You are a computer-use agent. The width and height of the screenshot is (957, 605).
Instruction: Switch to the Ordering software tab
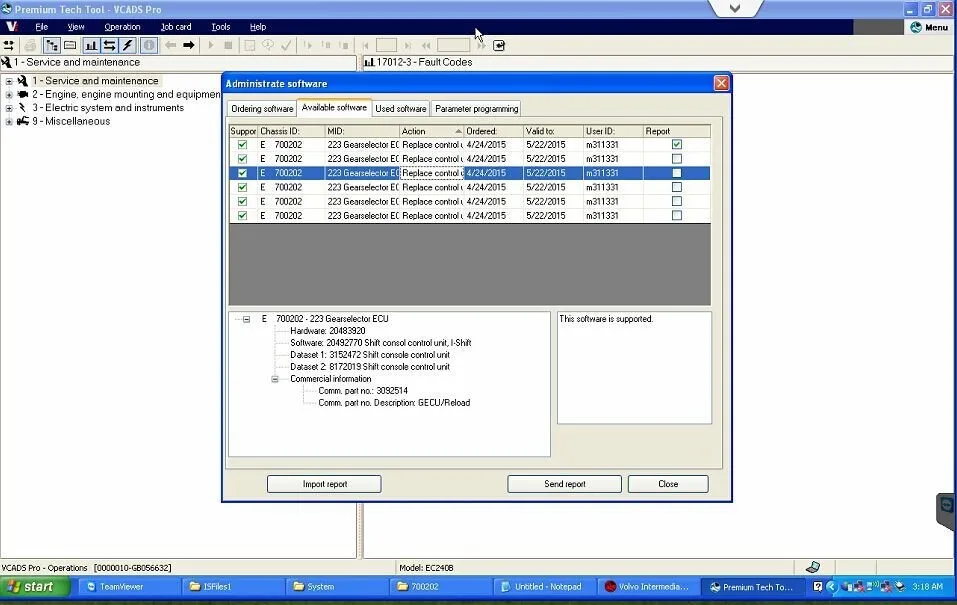point(262,109)
